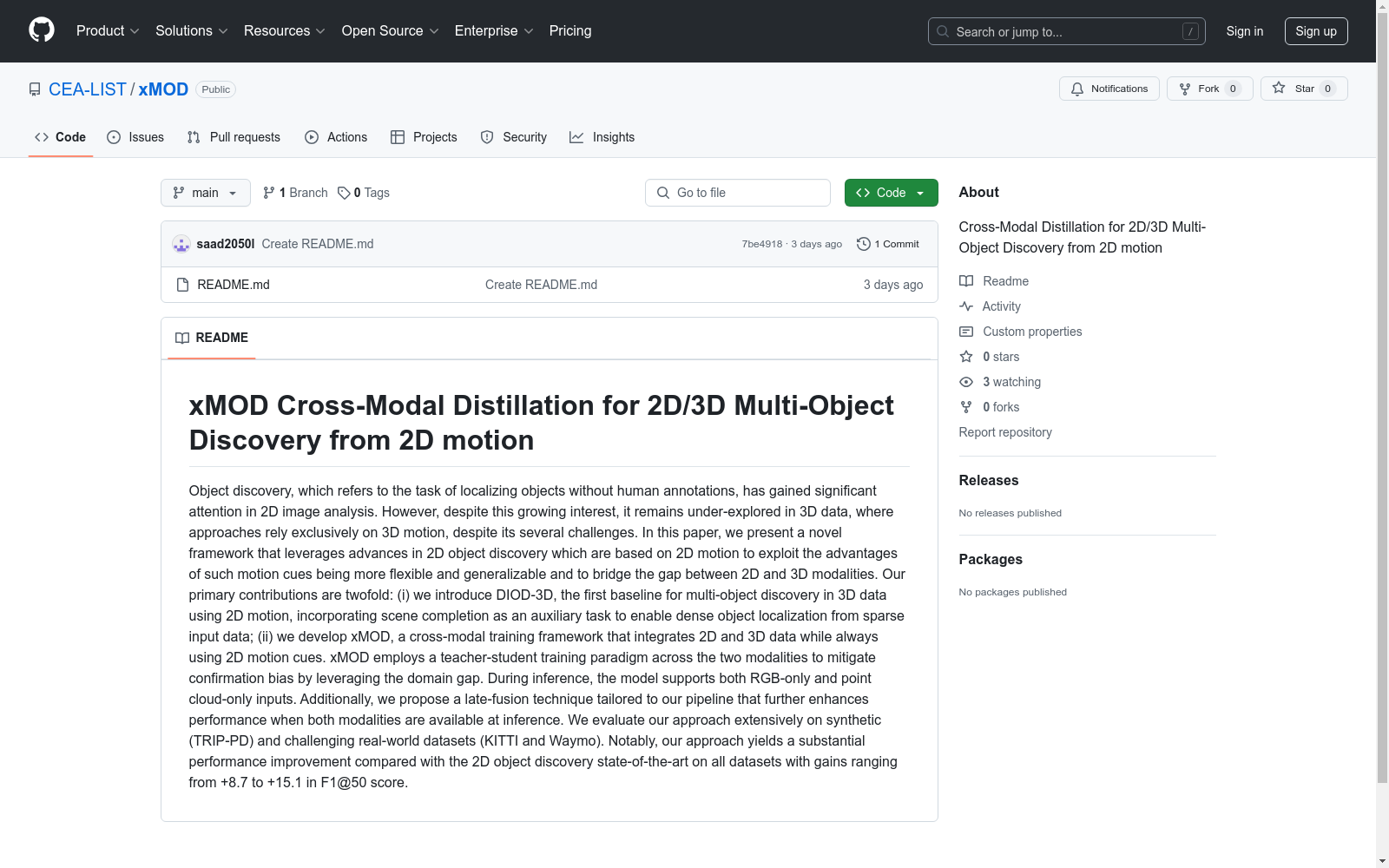Click the star icon to star repo
This screenshot has height=868, width=1389.
[1279, 88]
